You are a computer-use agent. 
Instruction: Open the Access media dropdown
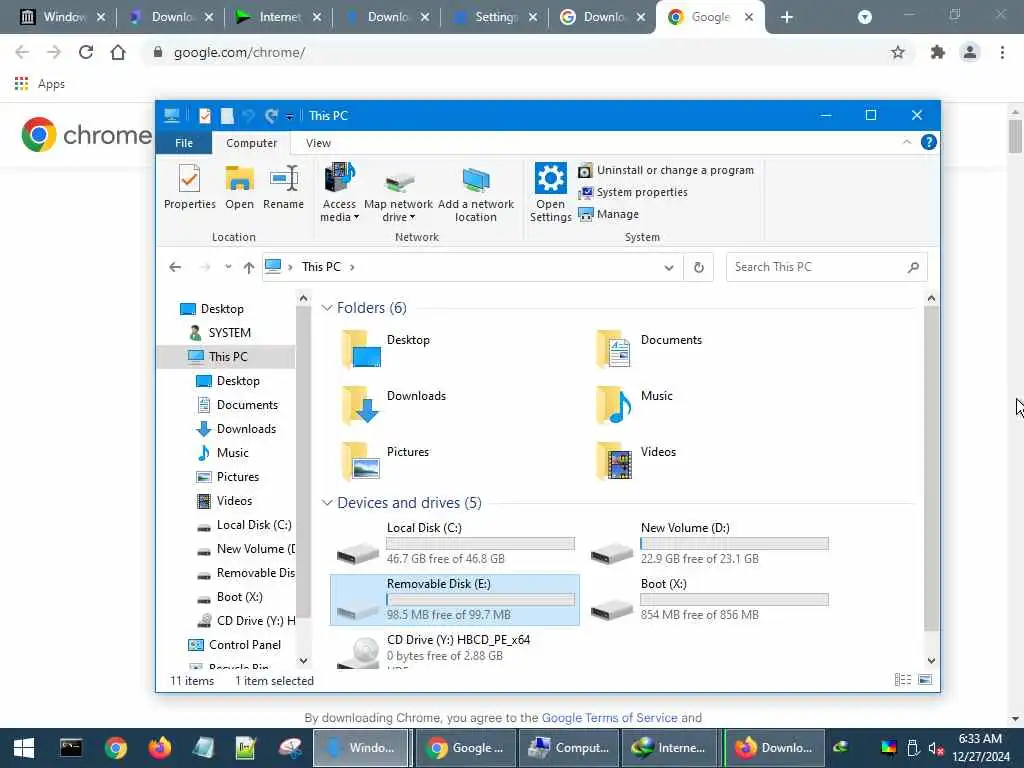coord(340,193)
